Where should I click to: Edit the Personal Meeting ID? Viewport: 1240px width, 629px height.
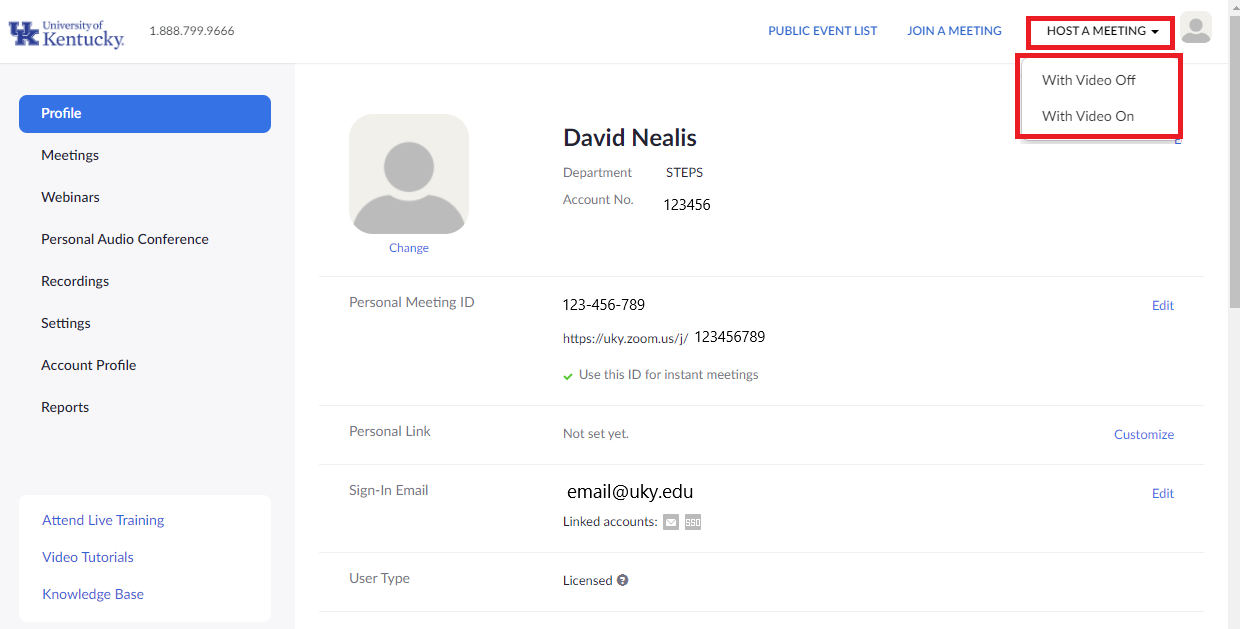click(1163, 305)
